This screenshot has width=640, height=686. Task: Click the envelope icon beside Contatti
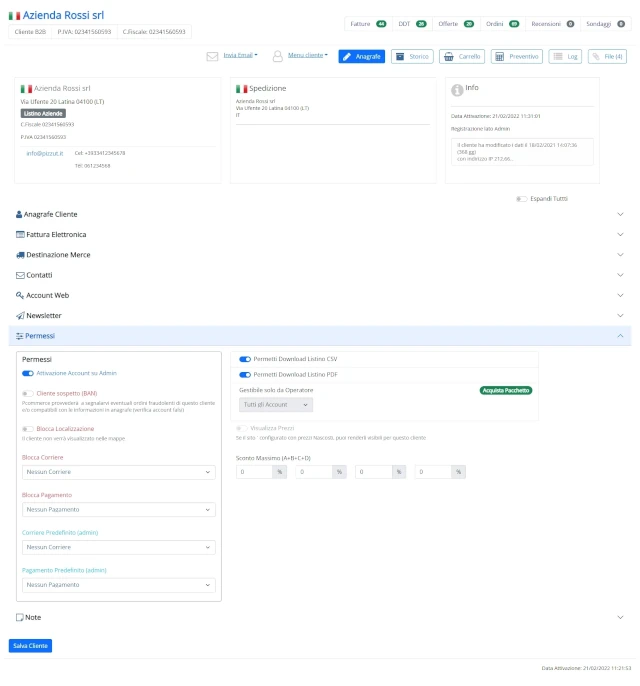click(x=20, y=275)
